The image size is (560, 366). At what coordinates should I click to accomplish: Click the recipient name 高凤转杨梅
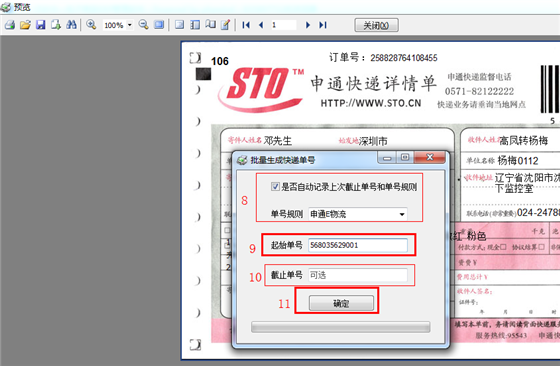pos(523,141)
